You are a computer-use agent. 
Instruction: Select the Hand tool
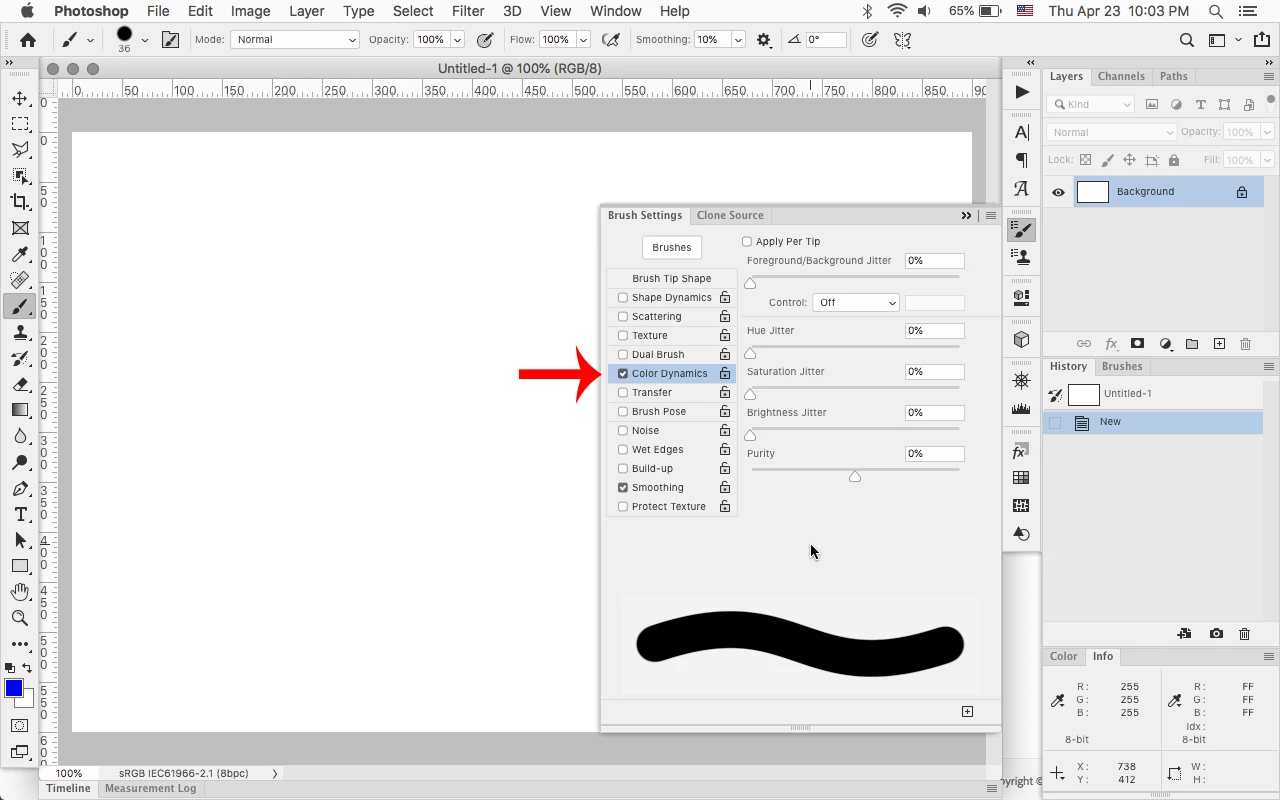20,592
